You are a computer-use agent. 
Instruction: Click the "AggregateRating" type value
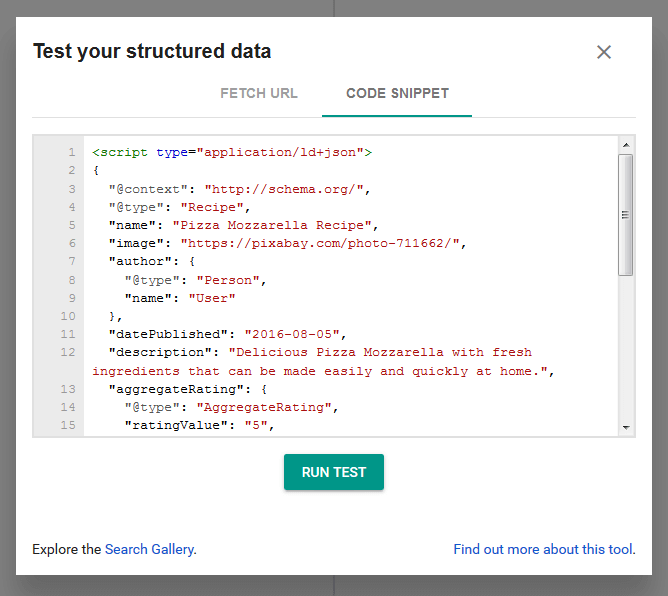[264, 408]
